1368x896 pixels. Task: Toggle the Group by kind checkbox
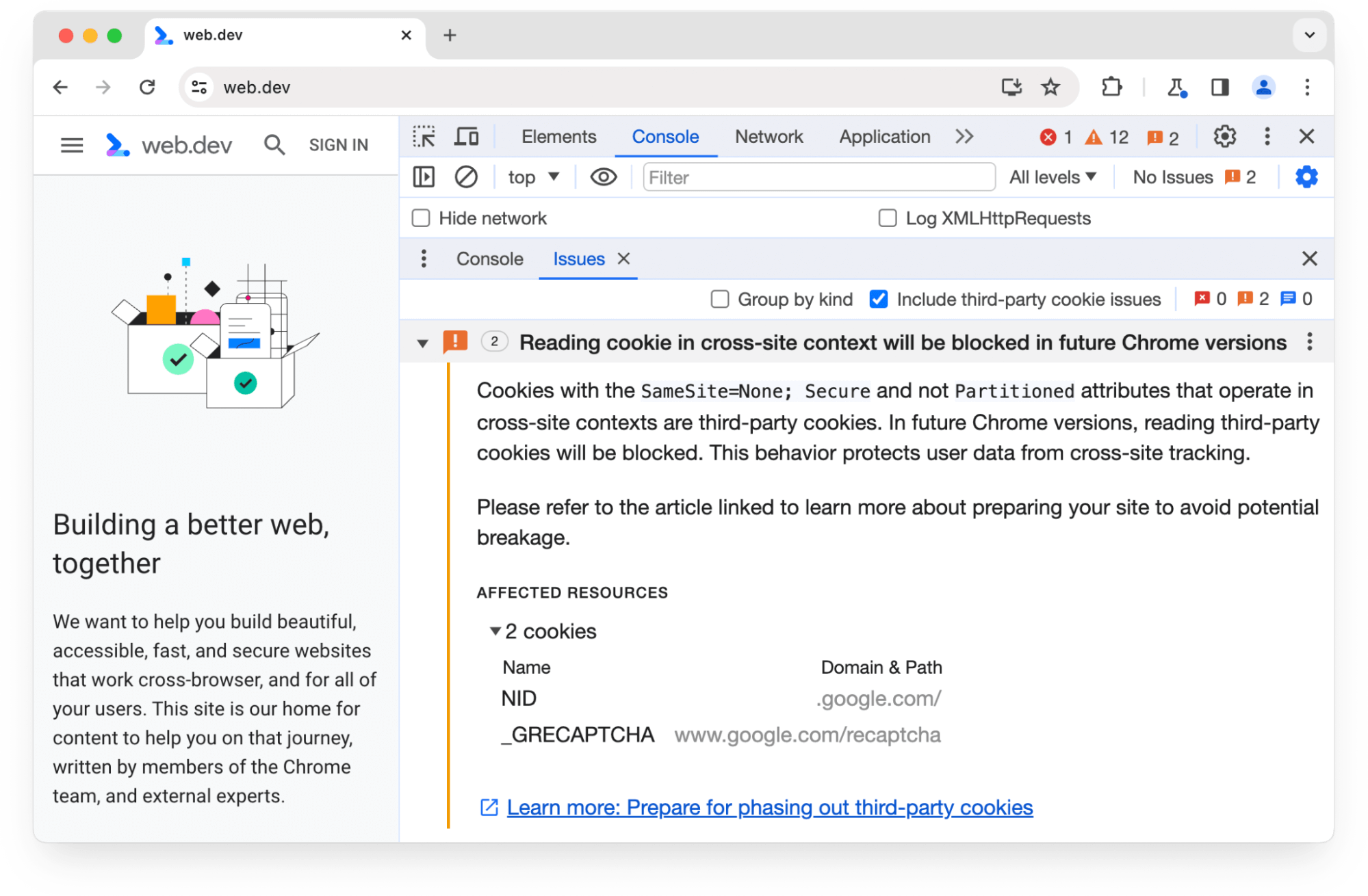tap(720, 298)
